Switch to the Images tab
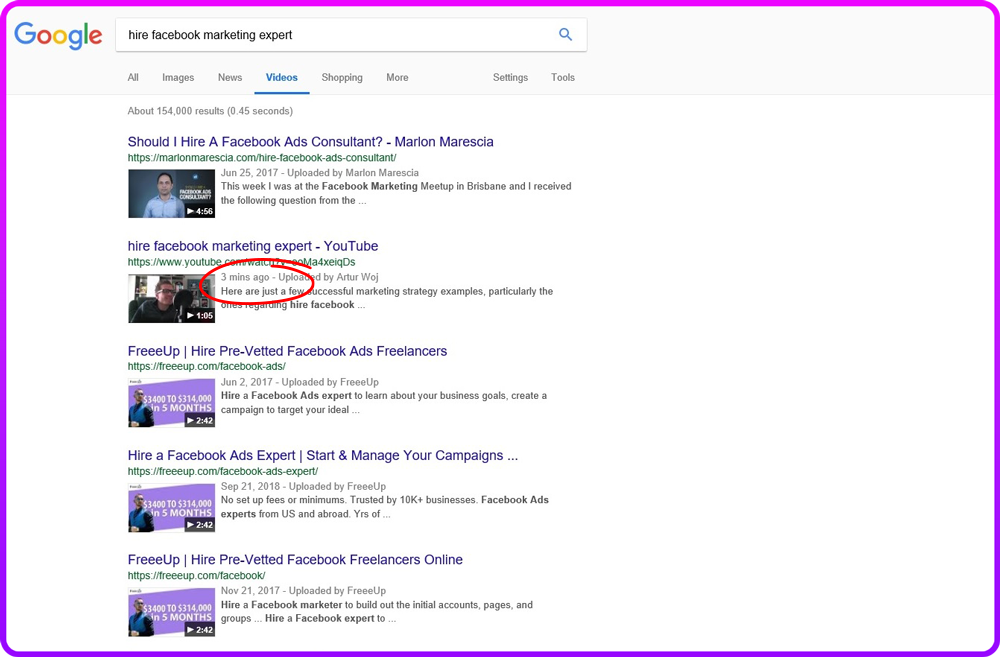Screen dimensions: 1000x657 (178, 77)
